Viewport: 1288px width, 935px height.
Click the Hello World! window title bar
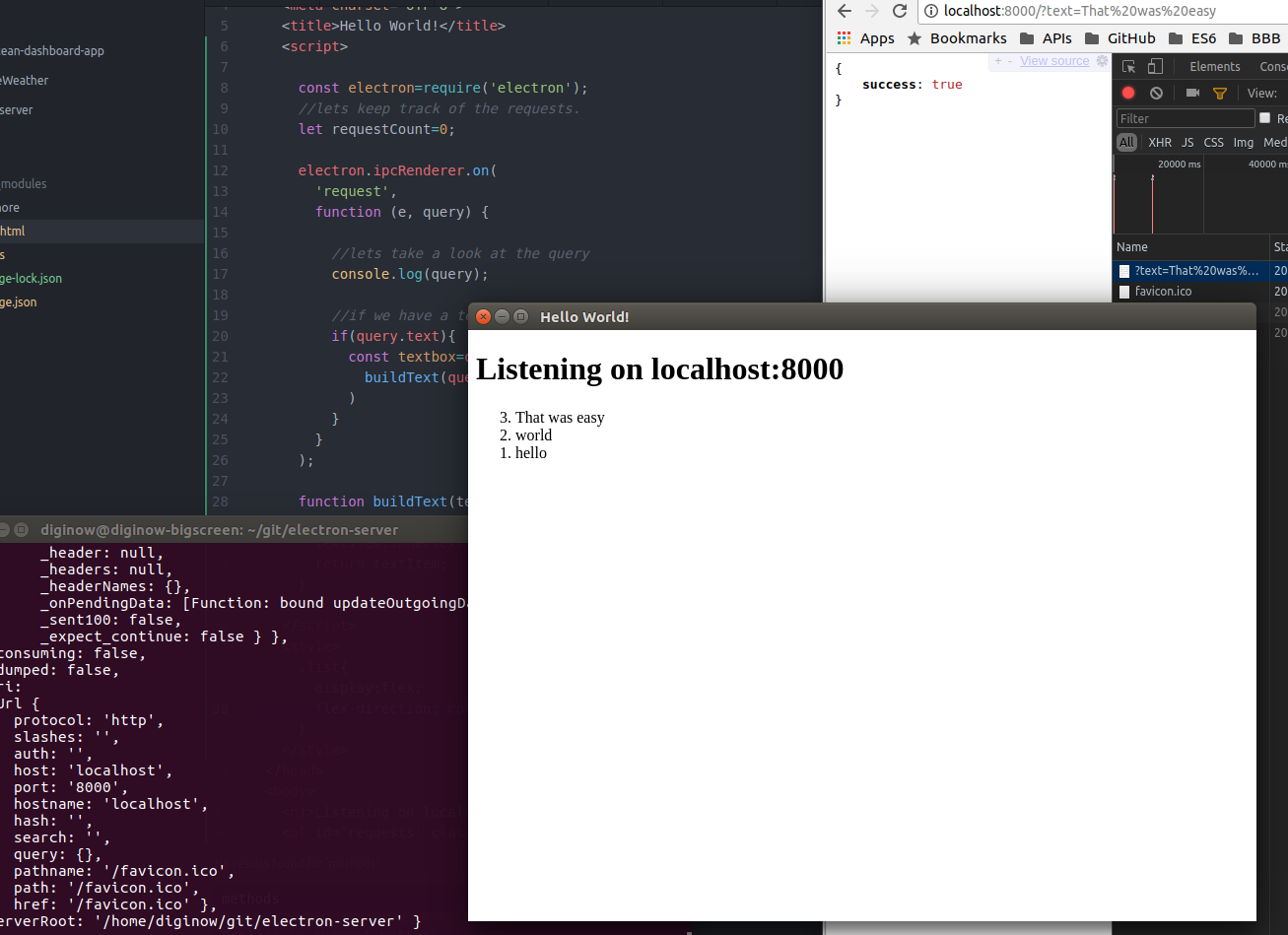coord(862,316)
